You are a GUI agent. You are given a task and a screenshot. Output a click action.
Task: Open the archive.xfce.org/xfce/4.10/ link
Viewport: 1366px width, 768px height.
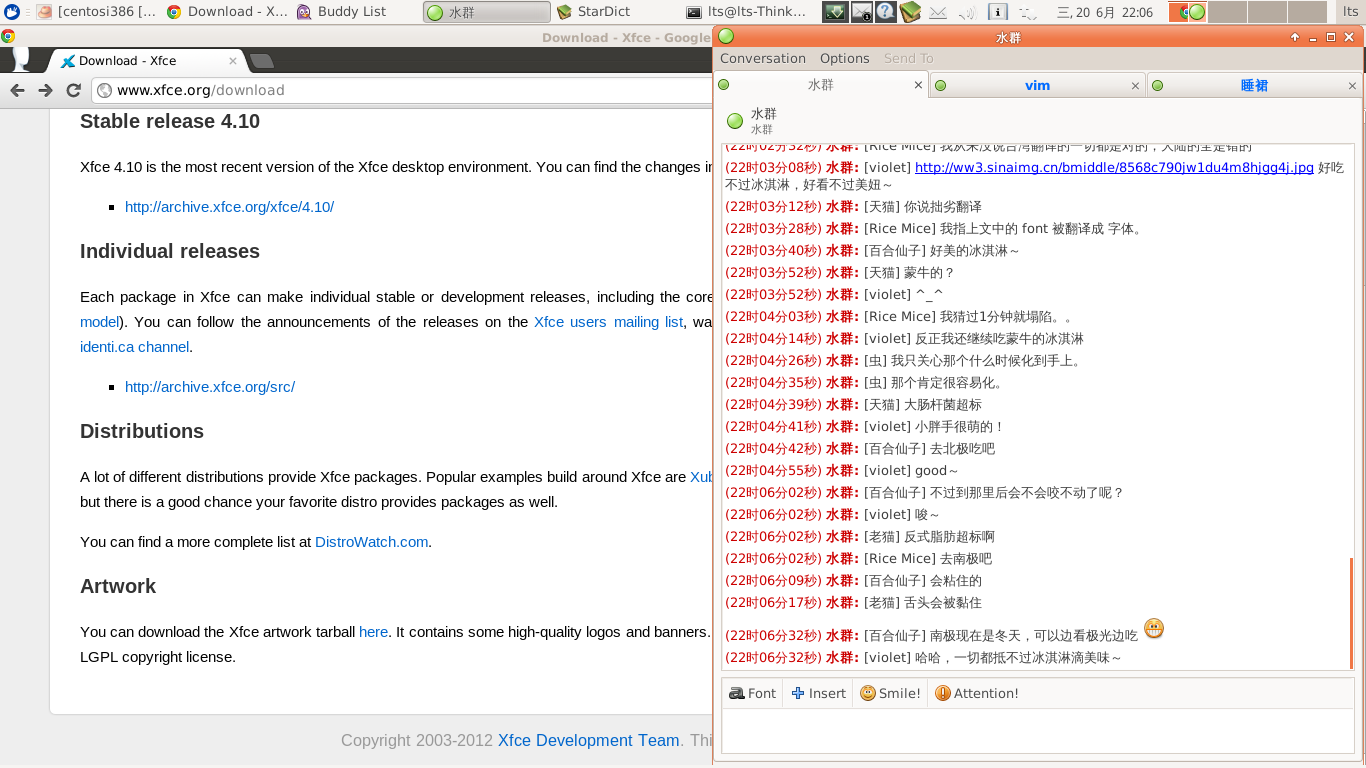(x=229, y=207)
